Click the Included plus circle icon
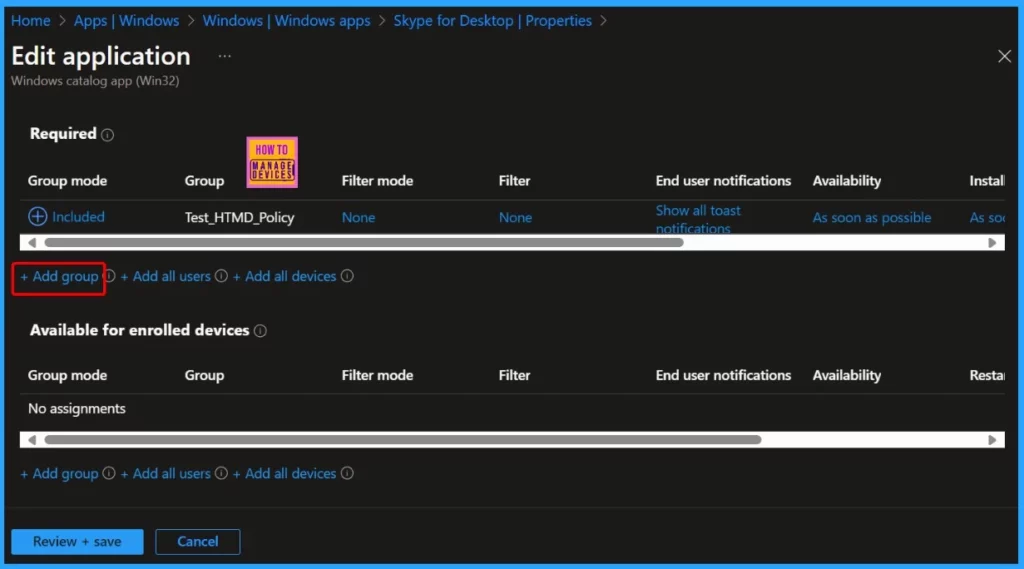 37,216
